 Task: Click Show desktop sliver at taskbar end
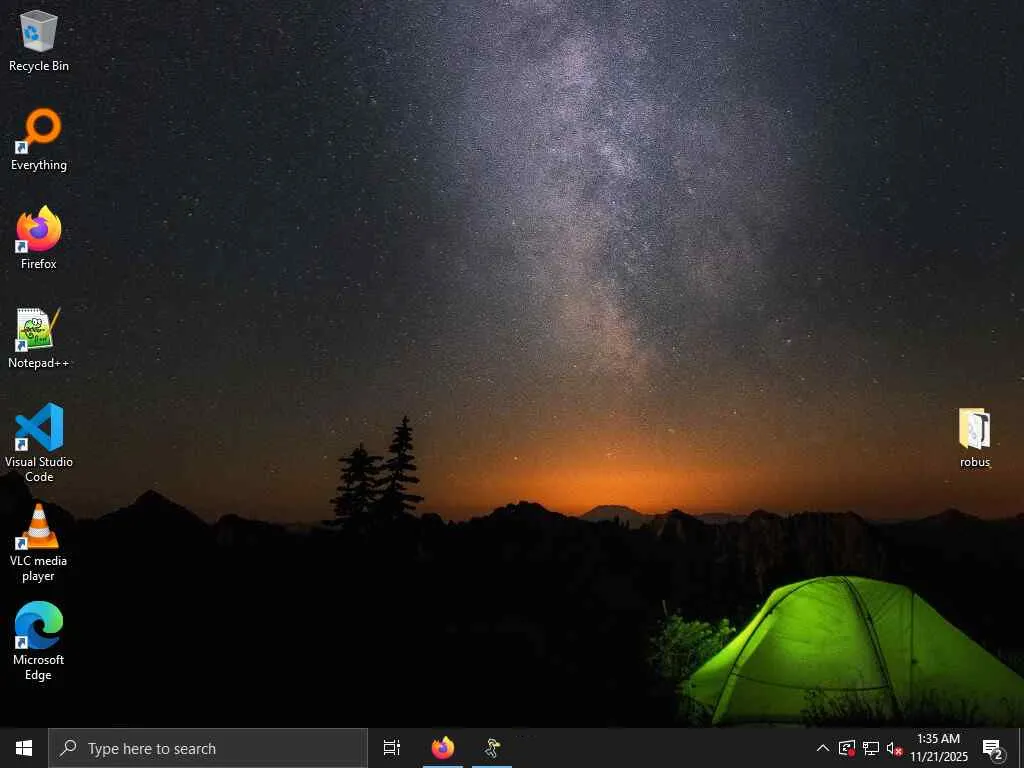[x=1021, y=748]
